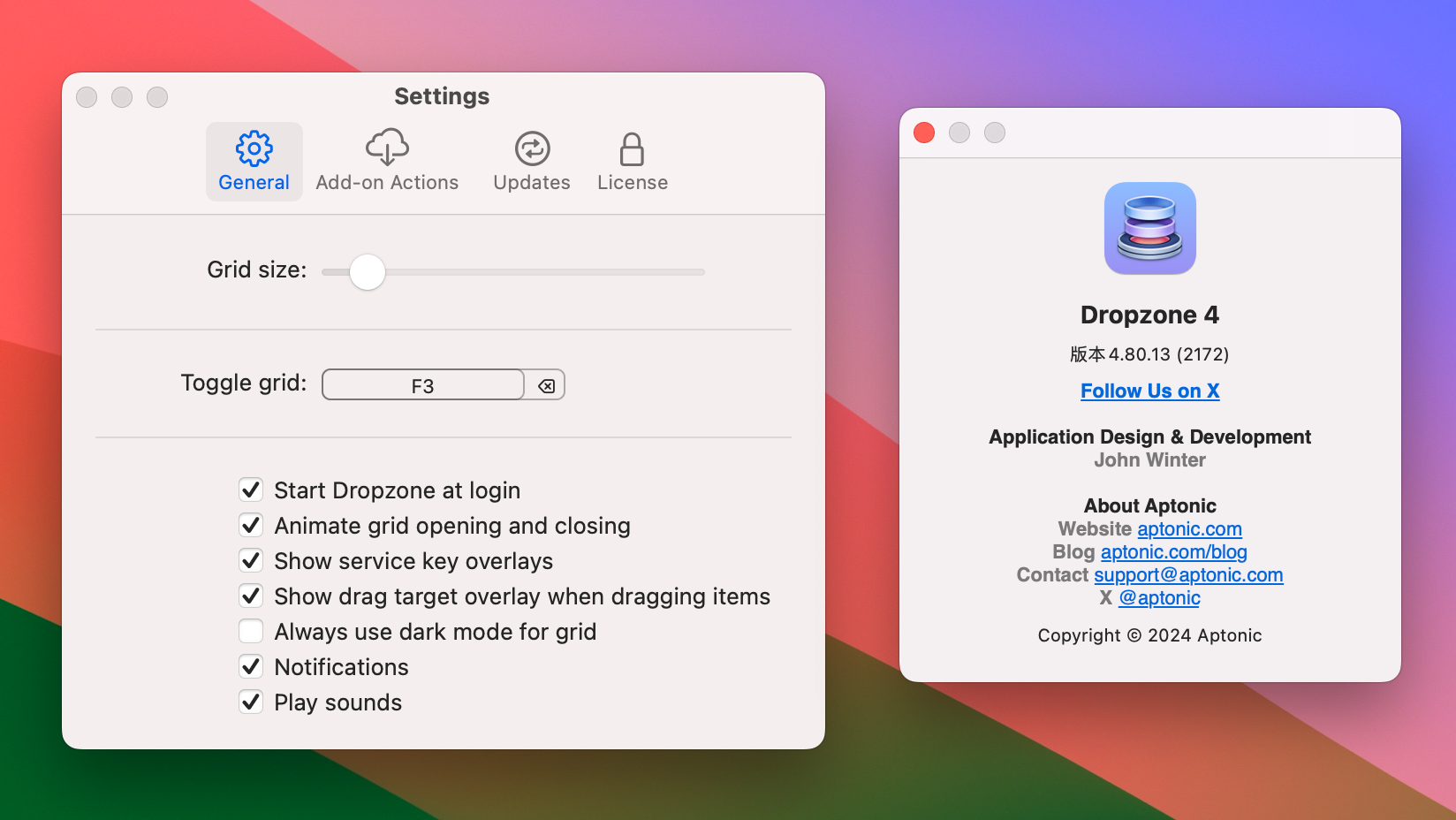Screen dimensions: 1456x820
Task: Select the General tab gear icon
Action: pyautogui.click(x=254, y=148)
